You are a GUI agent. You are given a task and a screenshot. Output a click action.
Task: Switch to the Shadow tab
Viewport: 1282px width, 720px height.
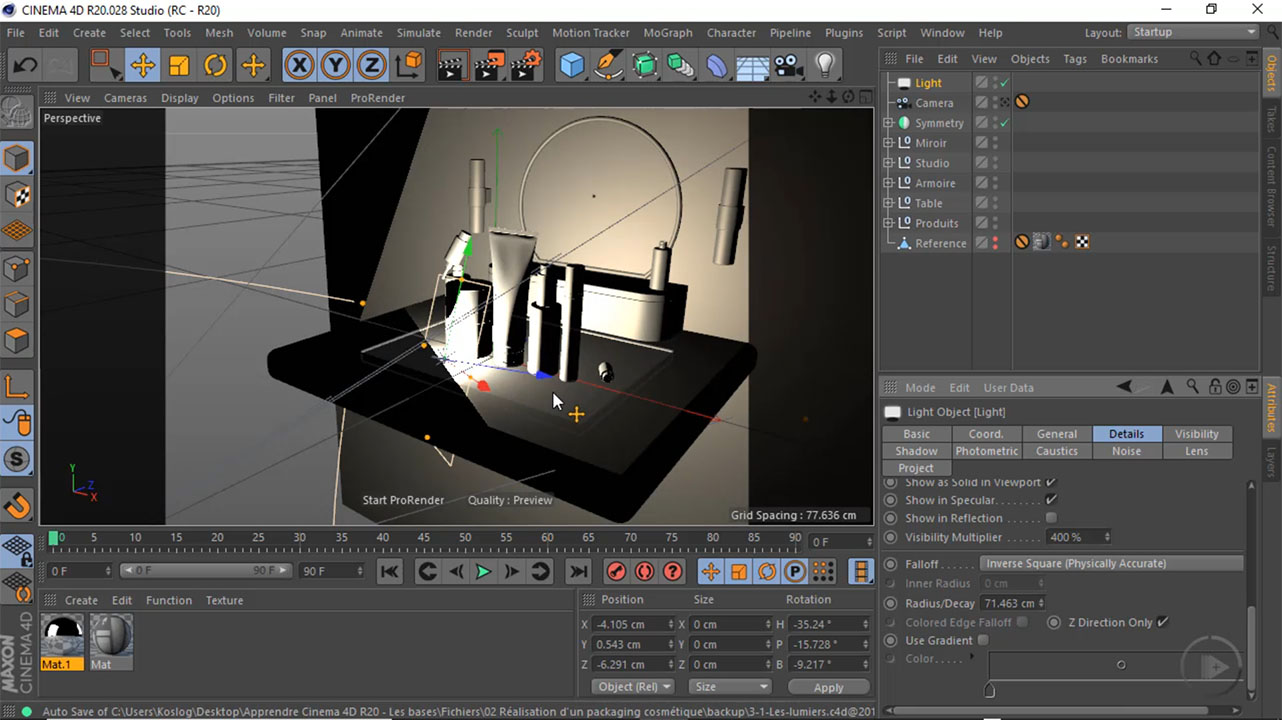pos(916,451)
